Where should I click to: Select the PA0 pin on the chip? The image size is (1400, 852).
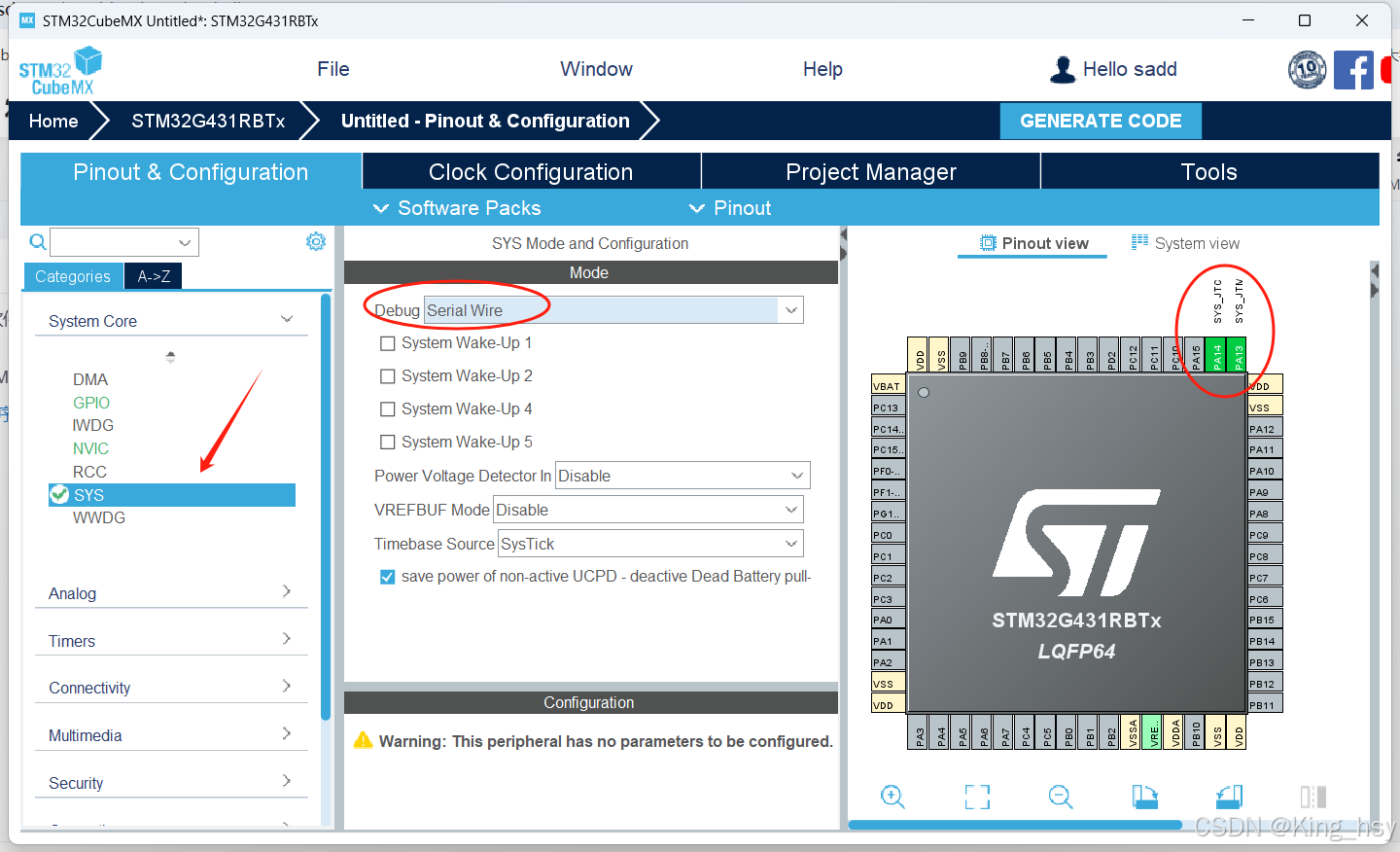[x=889, y=619]
